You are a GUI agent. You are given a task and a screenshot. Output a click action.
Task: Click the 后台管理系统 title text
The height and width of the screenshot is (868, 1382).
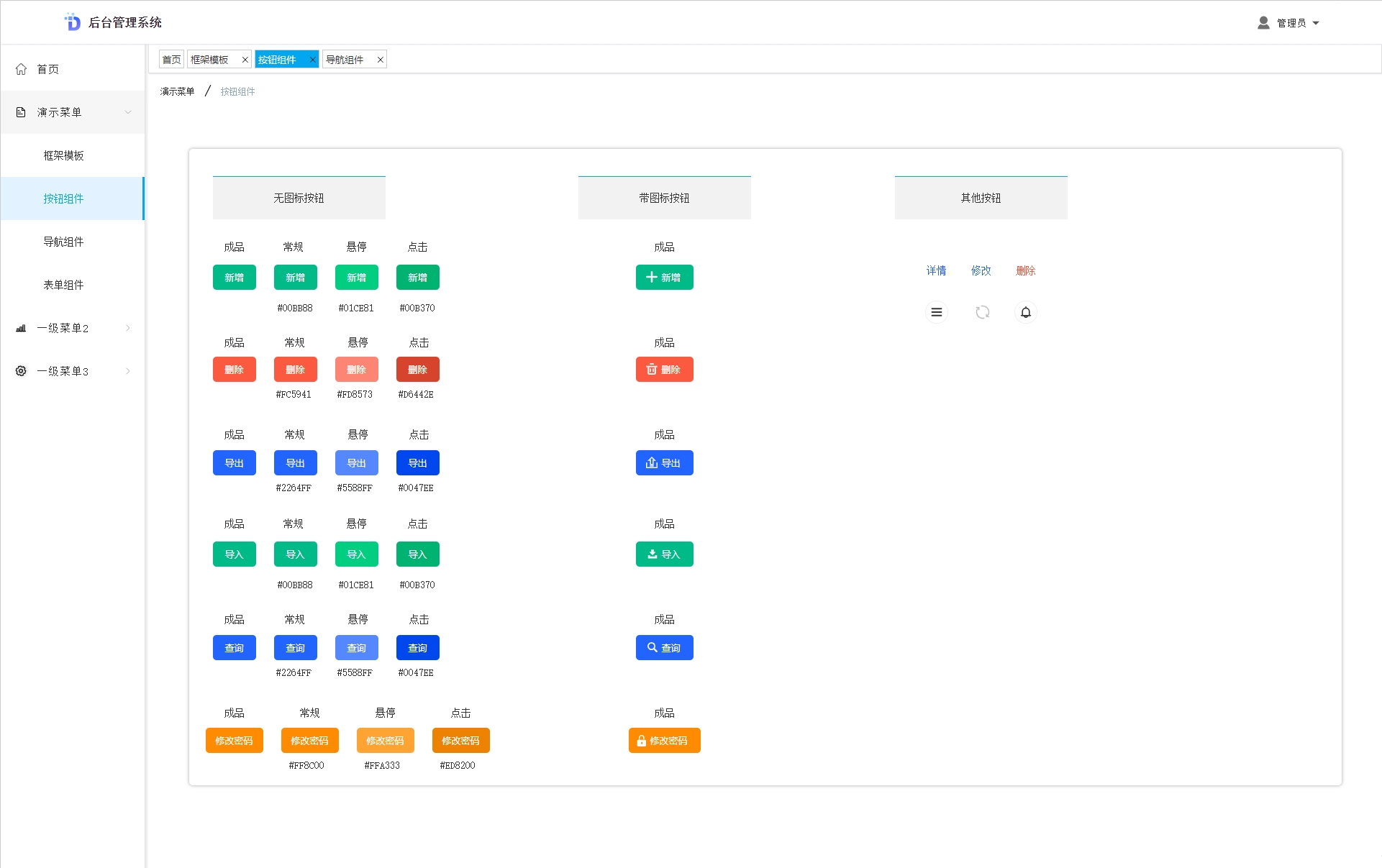(x=125, y=23)
